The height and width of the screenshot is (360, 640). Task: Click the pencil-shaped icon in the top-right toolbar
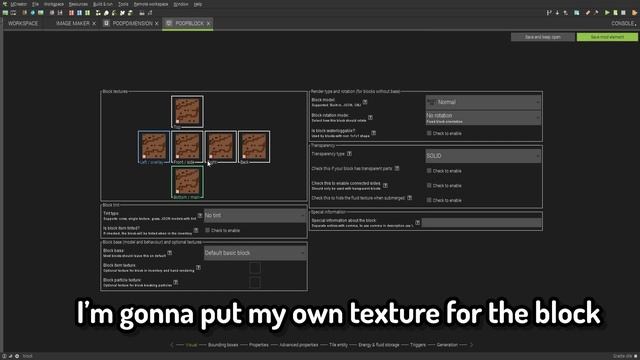coord(588,13)
